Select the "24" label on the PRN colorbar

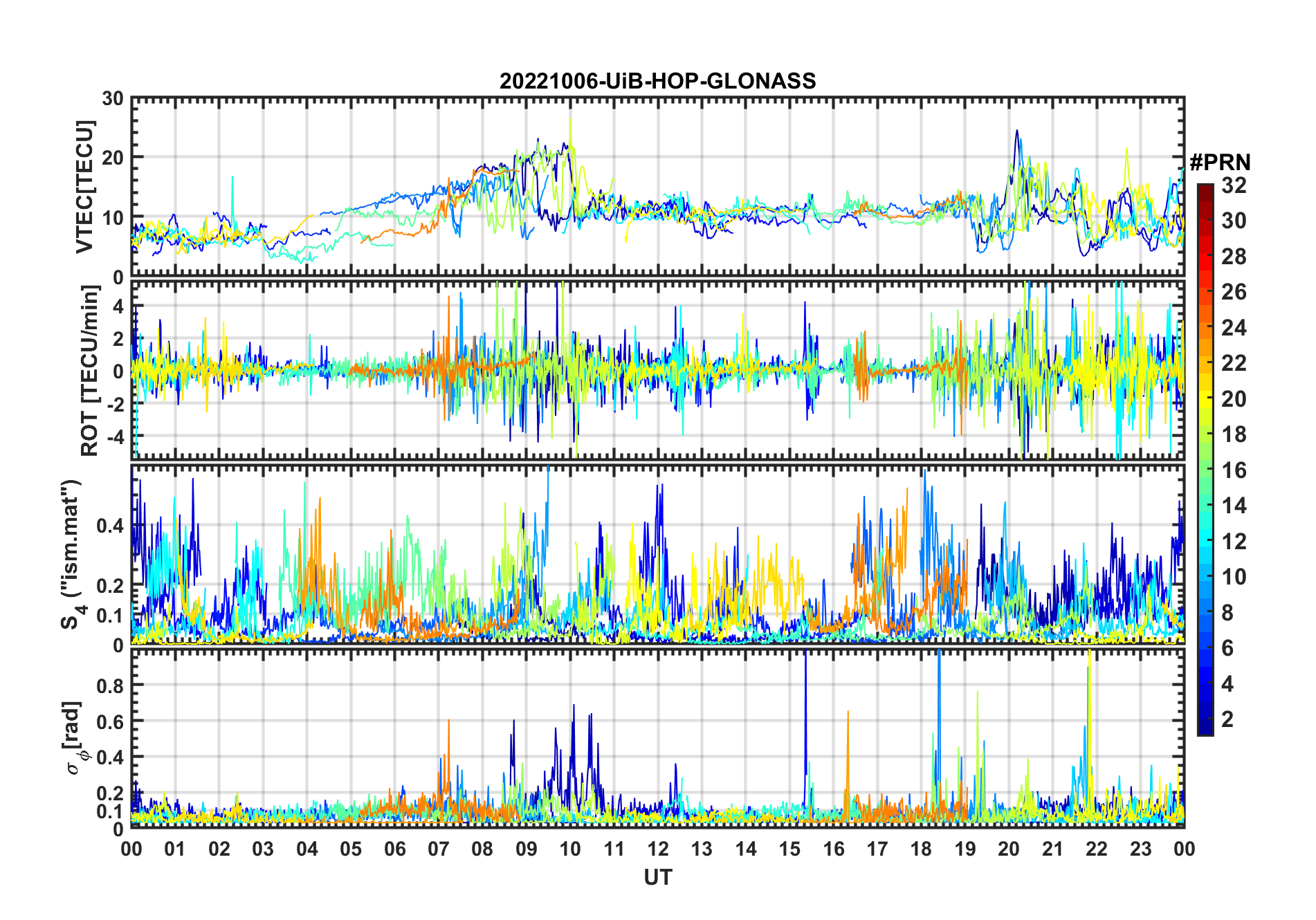[1234, 328]
